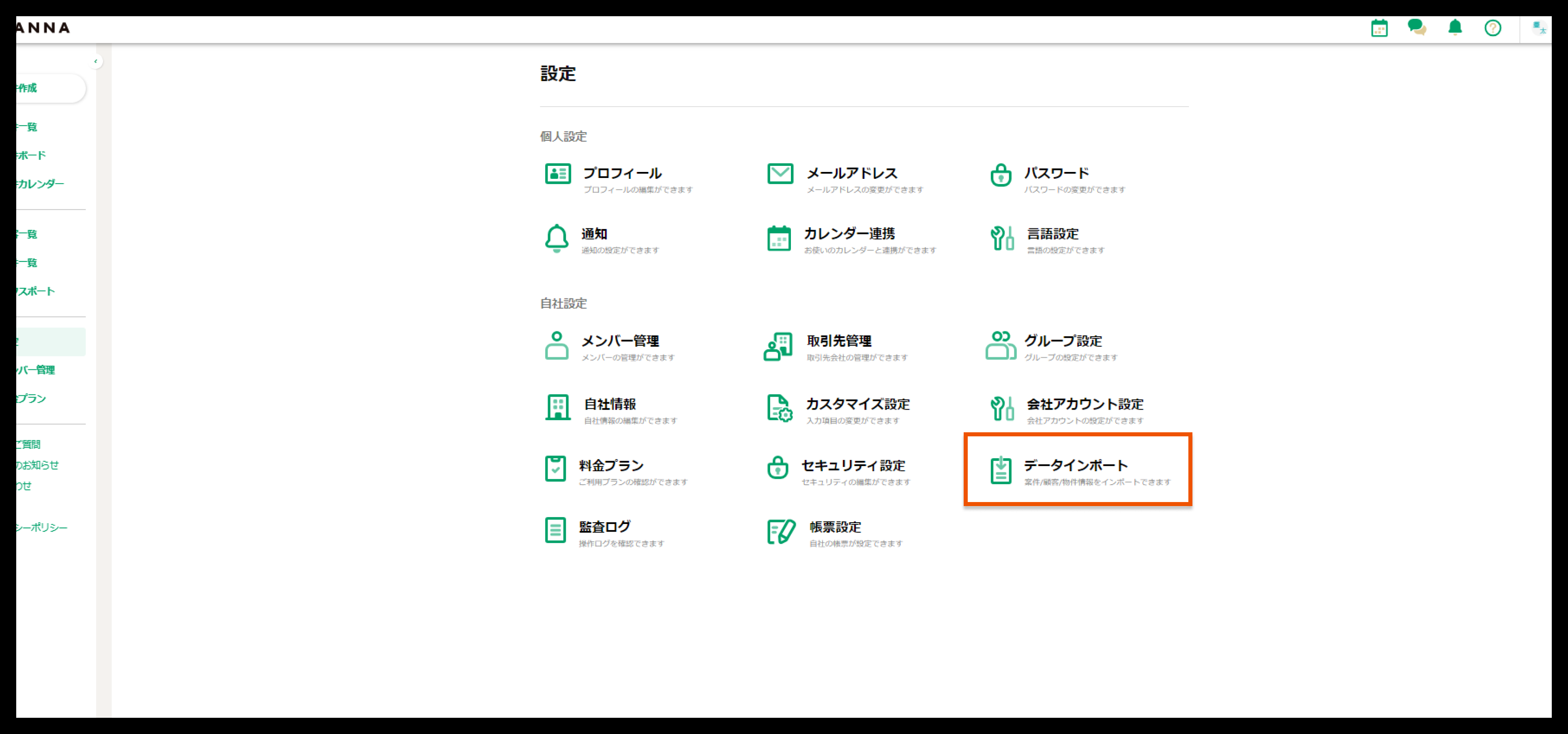Open 会社アカウント設定 company account settings
This screenshot has width=1568, height=734.
coord(1085,405)
